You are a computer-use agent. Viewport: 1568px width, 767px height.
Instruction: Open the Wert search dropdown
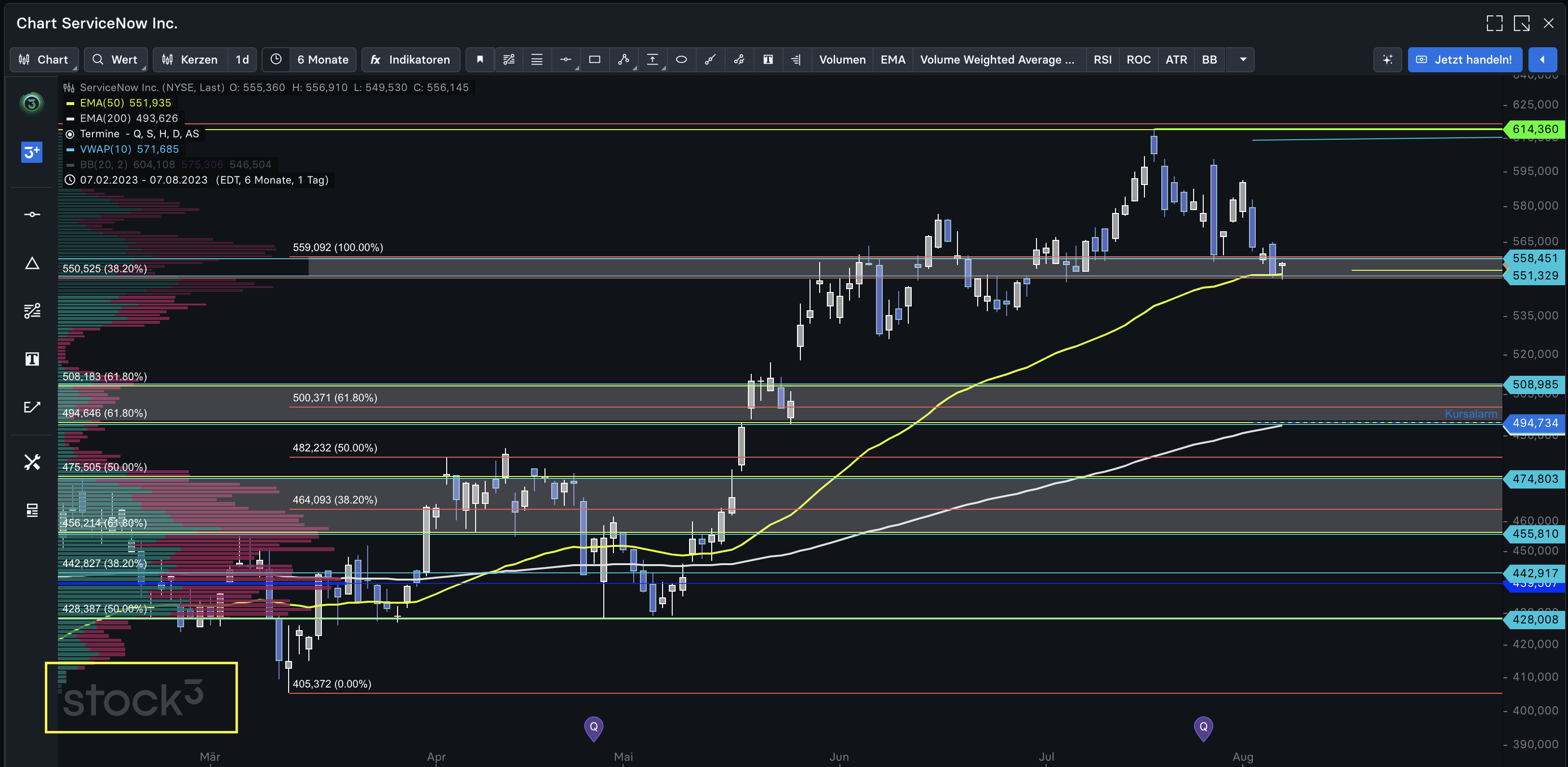[115, 60]
